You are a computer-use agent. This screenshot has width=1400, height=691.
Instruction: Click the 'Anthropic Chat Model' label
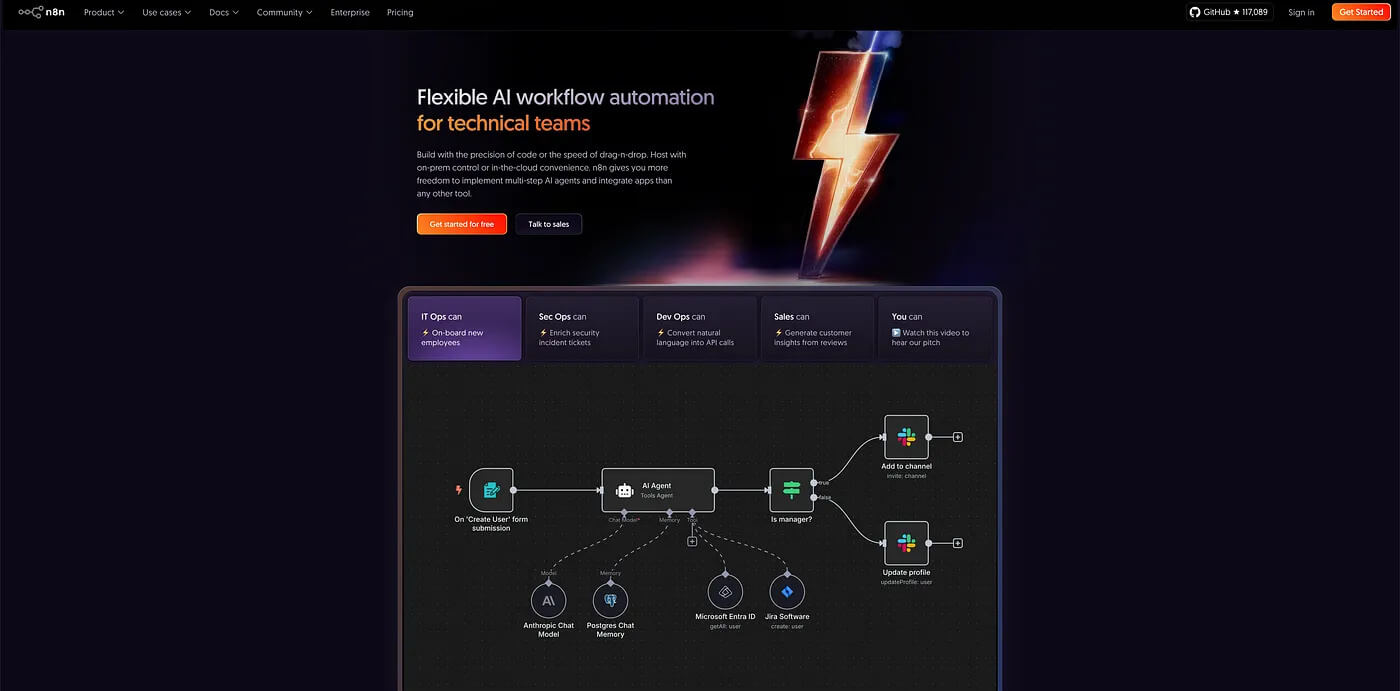(x=548, y=630)
